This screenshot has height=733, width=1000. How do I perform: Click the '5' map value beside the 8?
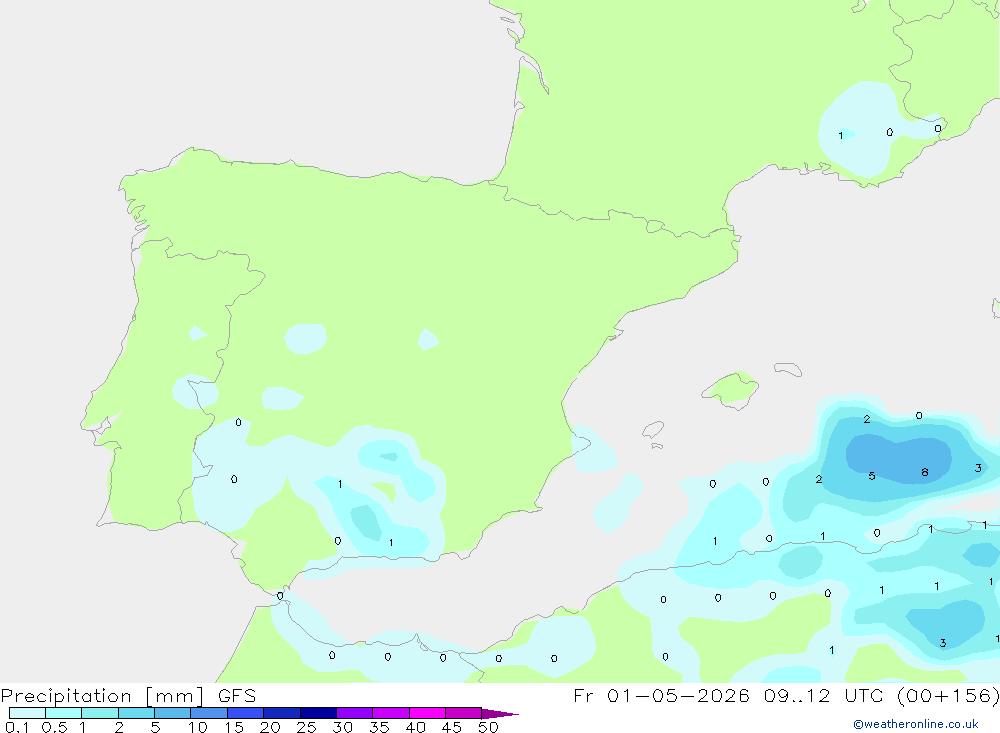(x=872, y=476)
